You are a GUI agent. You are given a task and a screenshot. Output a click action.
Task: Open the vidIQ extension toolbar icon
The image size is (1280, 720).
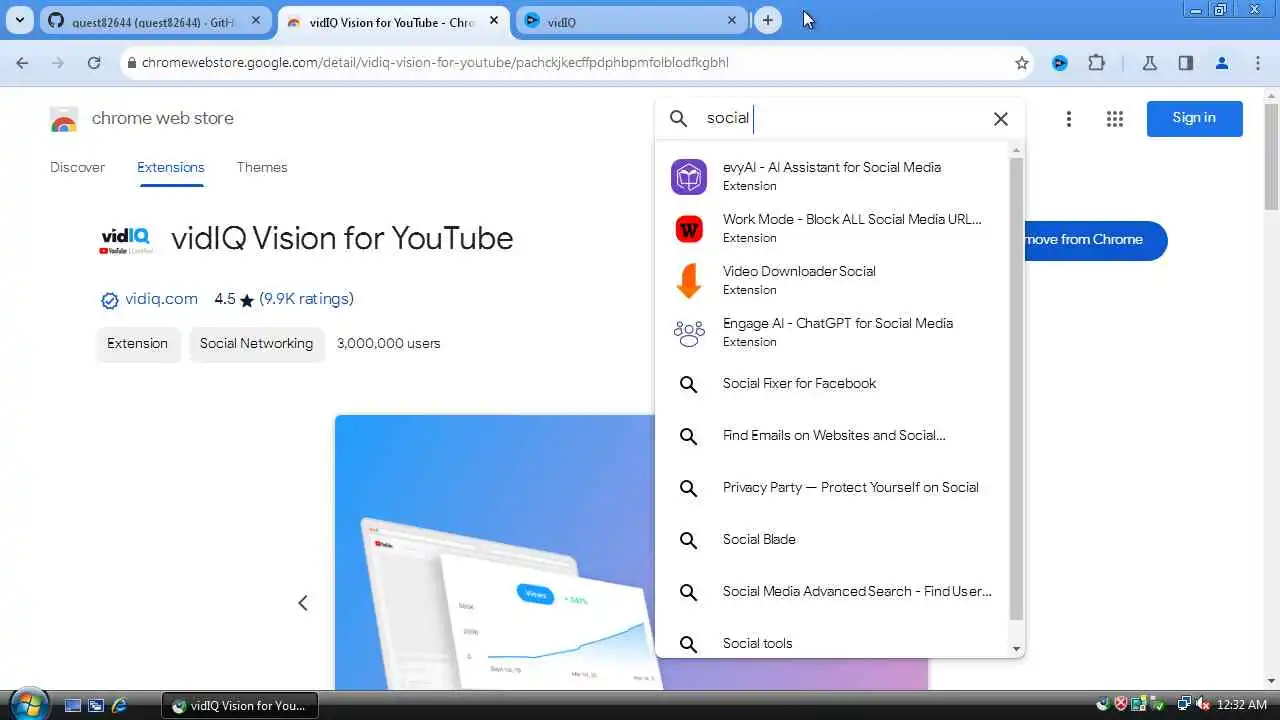pos(1060,63)
